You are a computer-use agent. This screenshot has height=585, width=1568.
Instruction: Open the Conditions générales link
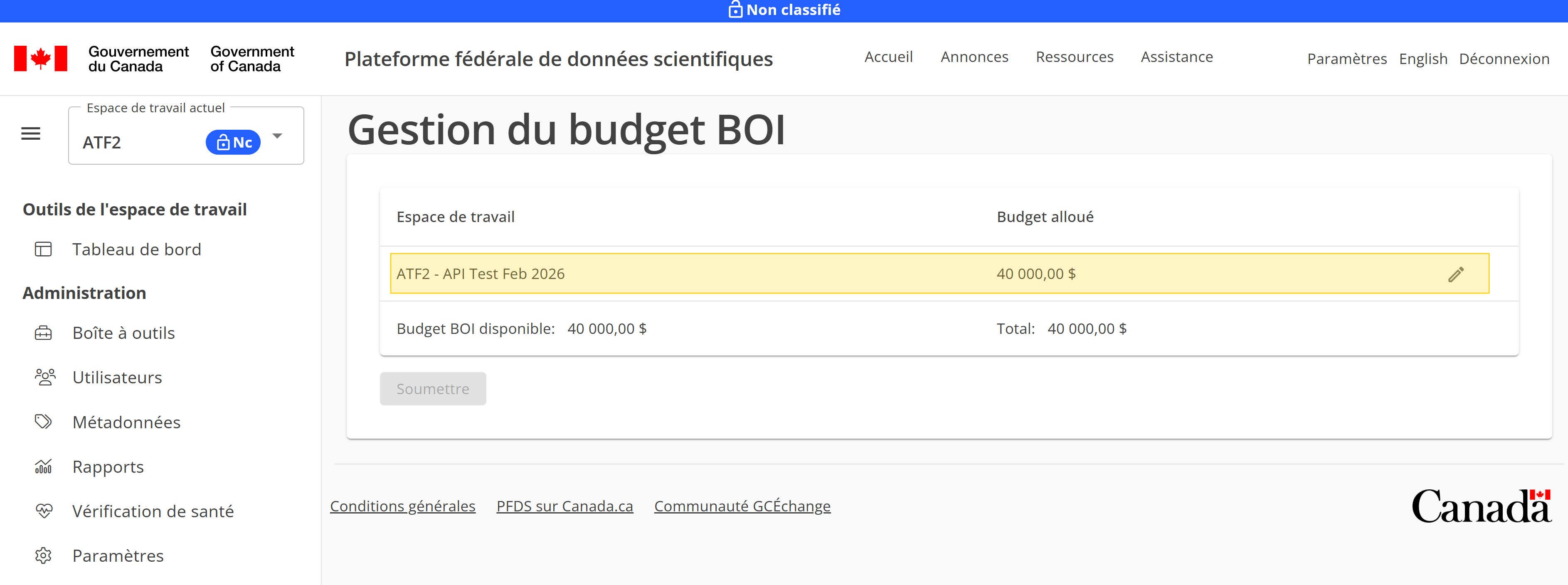(x=402, y=505)
